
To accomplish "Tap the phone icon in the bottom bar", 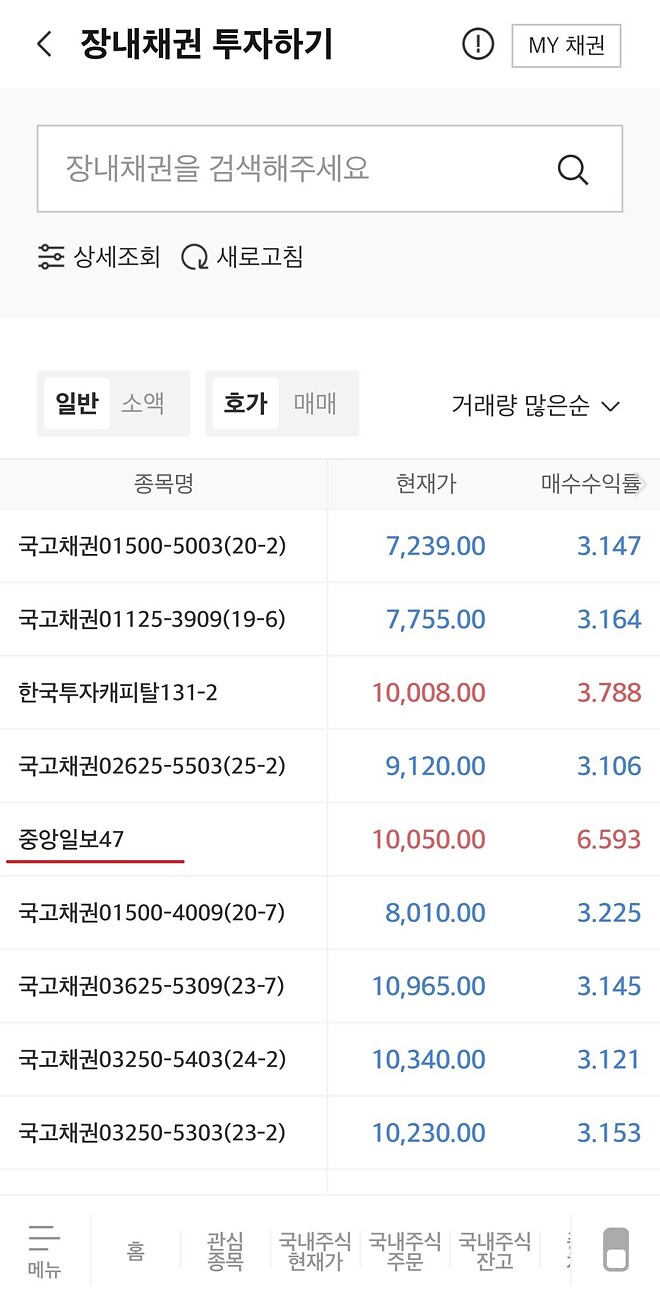I will tap(614, 1248).
